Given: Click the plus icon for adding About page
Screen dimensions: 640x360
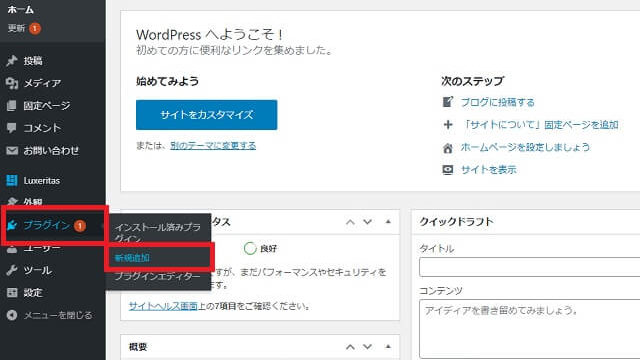Looking at the screenshot, I should (x=448, y=124).
